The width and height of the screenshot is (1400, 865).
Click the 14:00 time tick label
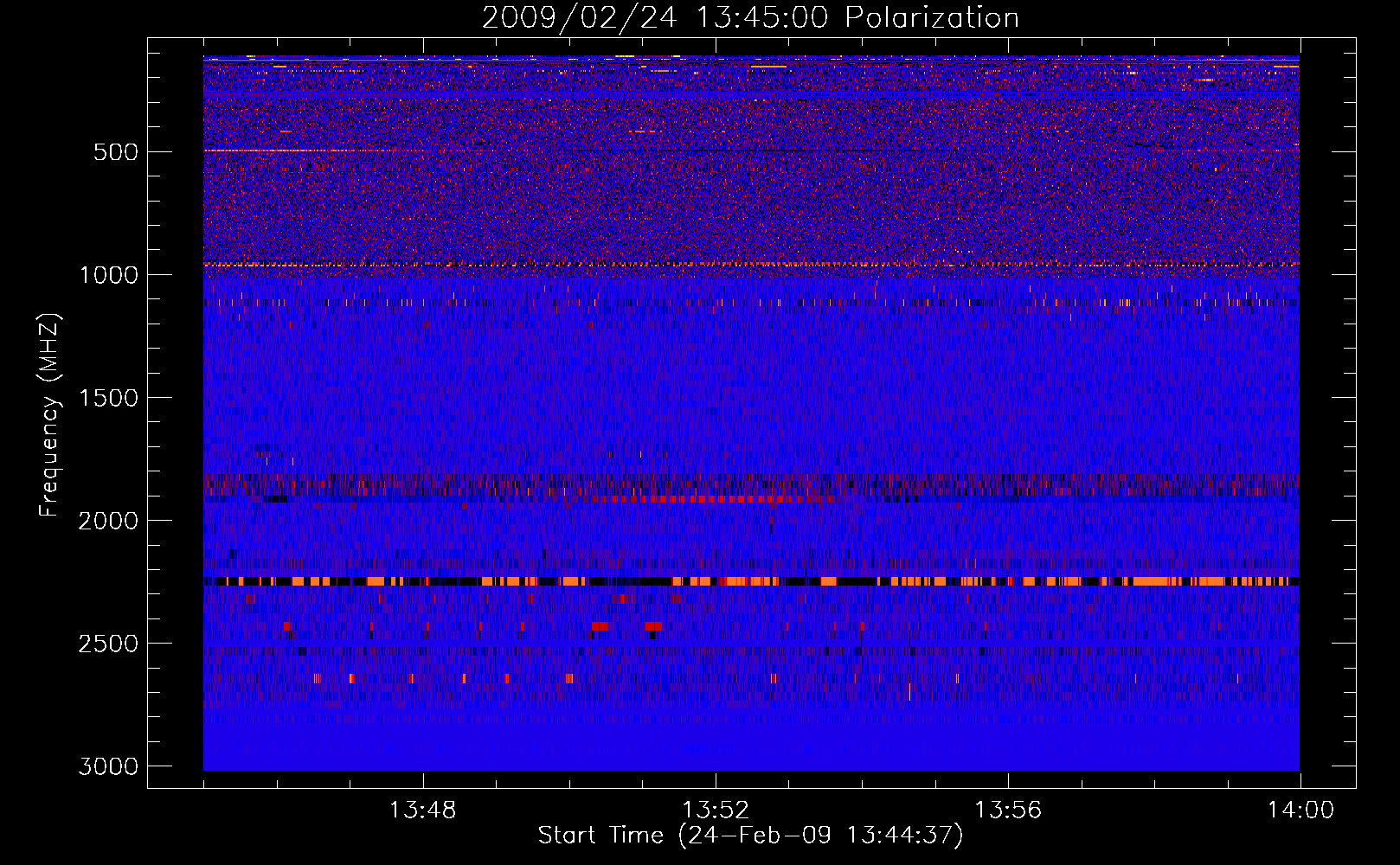(x=1300, y=811)
